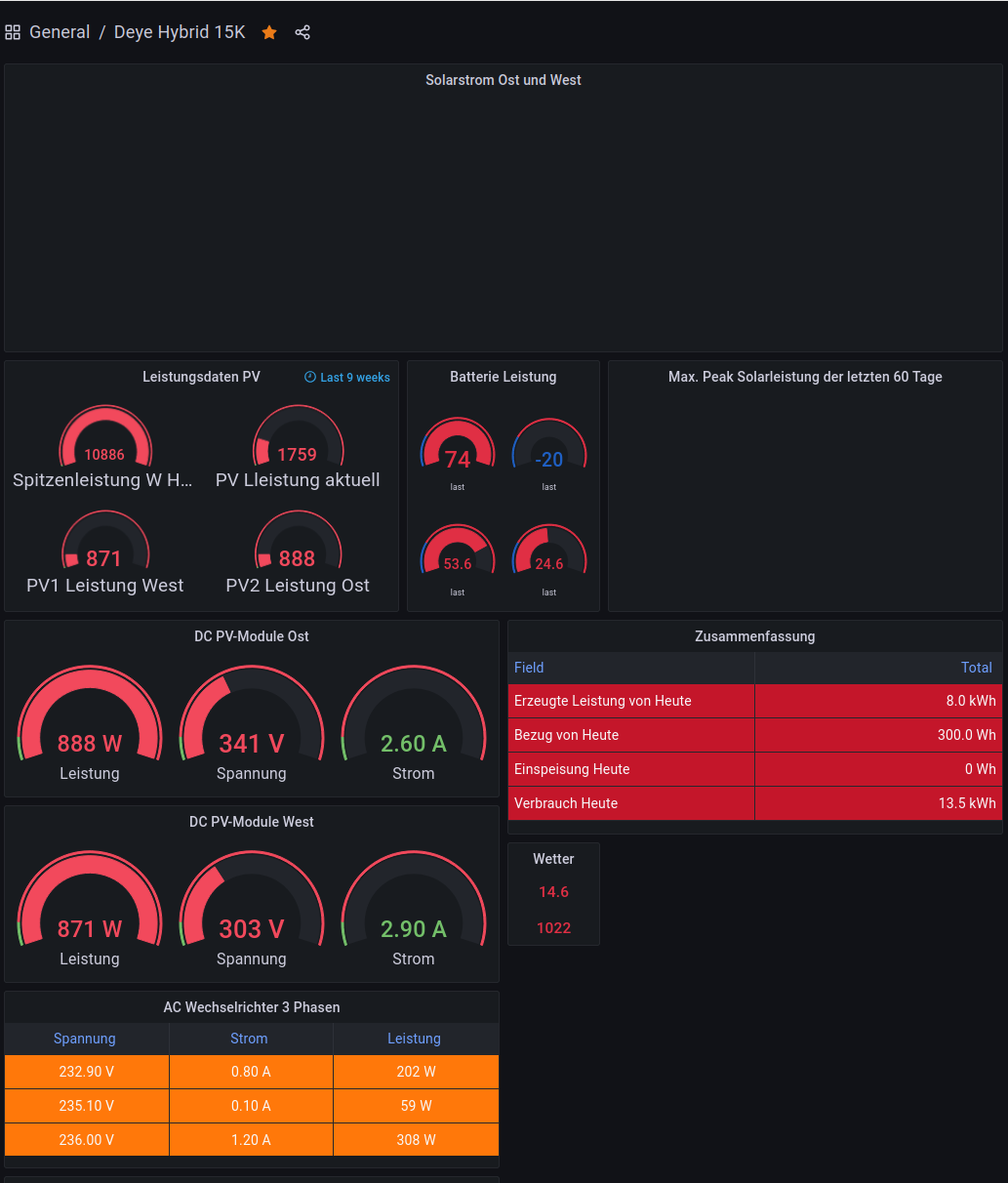Click the Deye Hybrid 15K breadcrumb title
The height and width of the screenshot is (1183, 1008).
[180, 32]
